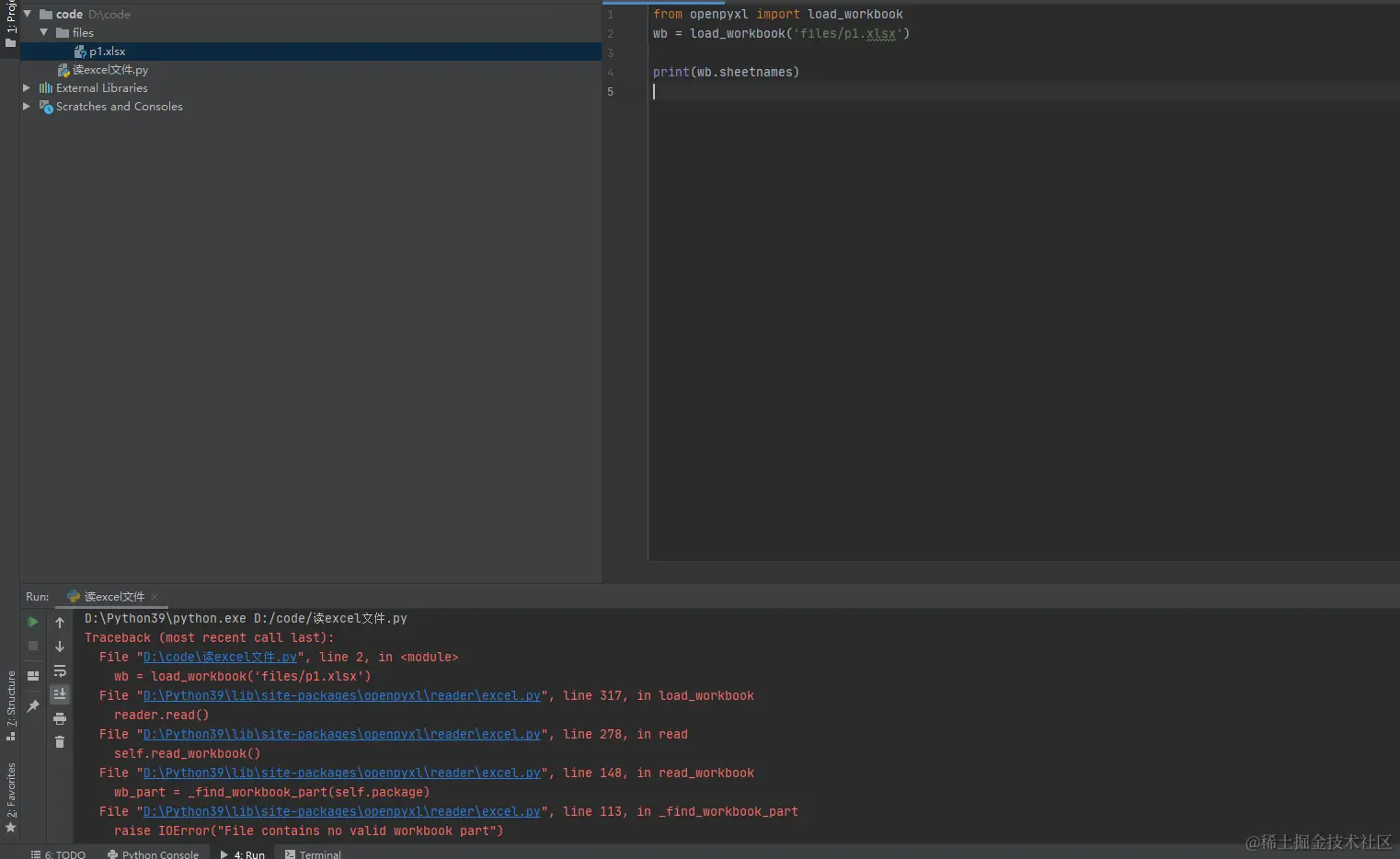Toggle soft-wrap in Run console
1400x859 pixels.
click(x=60, y=670)
